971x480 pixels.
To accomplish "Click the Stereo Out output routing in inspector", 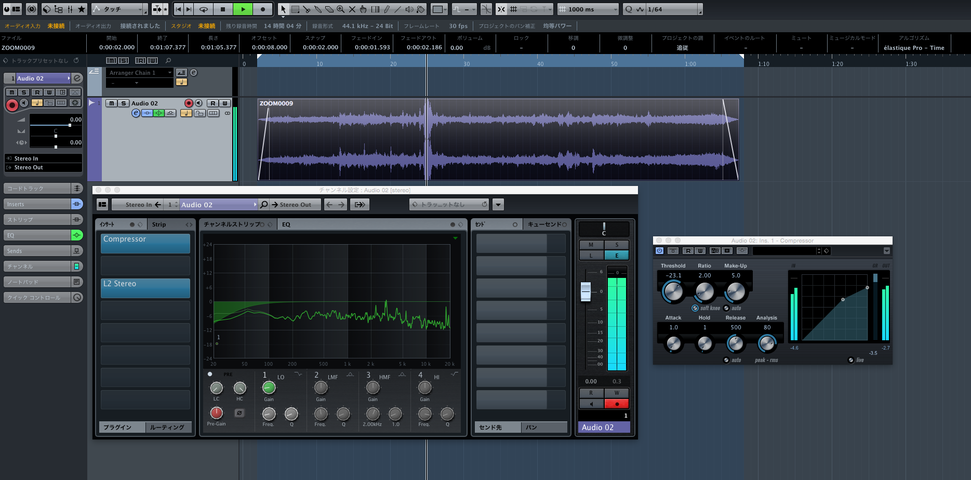I will (43, 167).
